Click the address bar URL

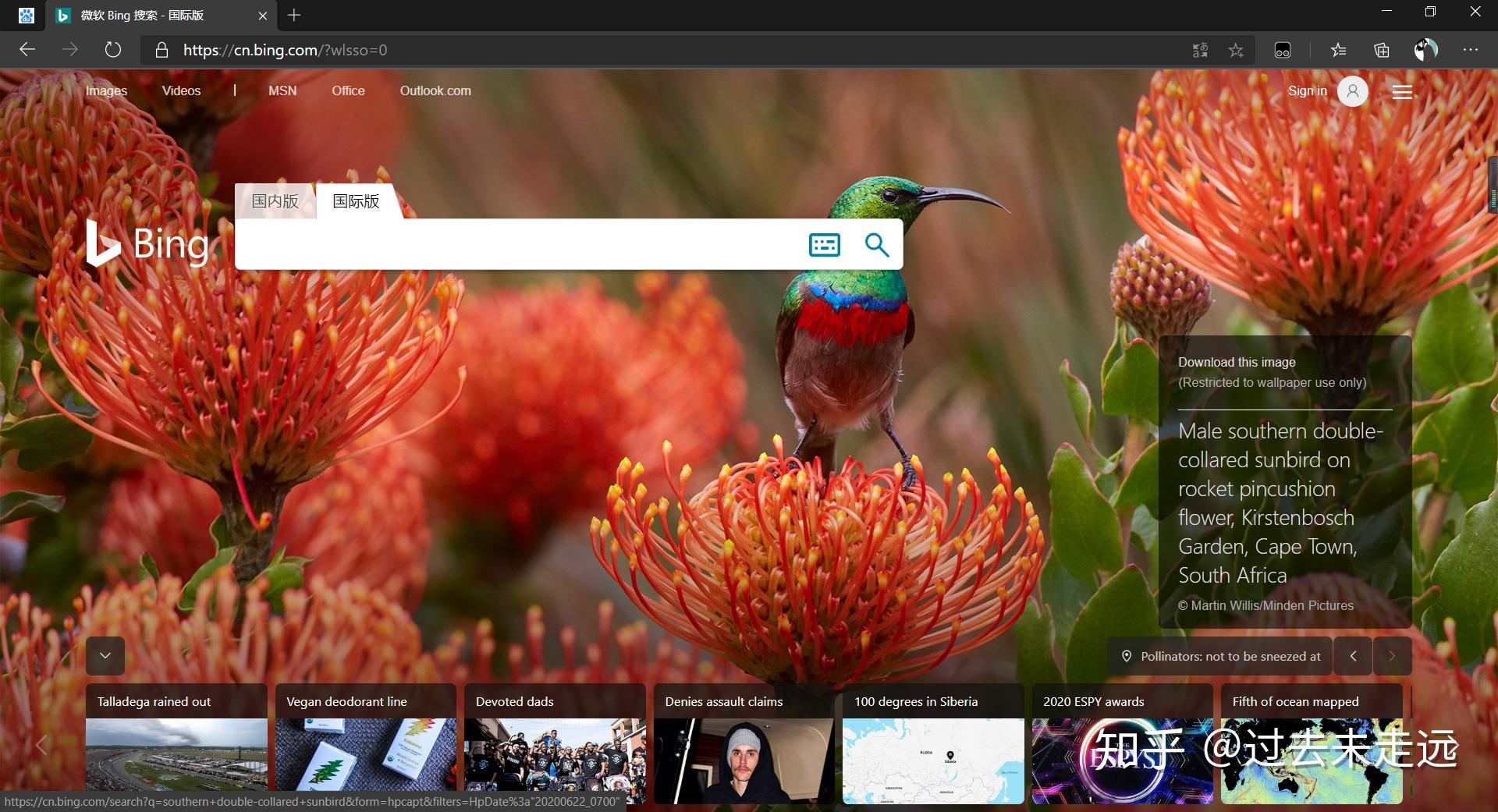pos(285,50)
